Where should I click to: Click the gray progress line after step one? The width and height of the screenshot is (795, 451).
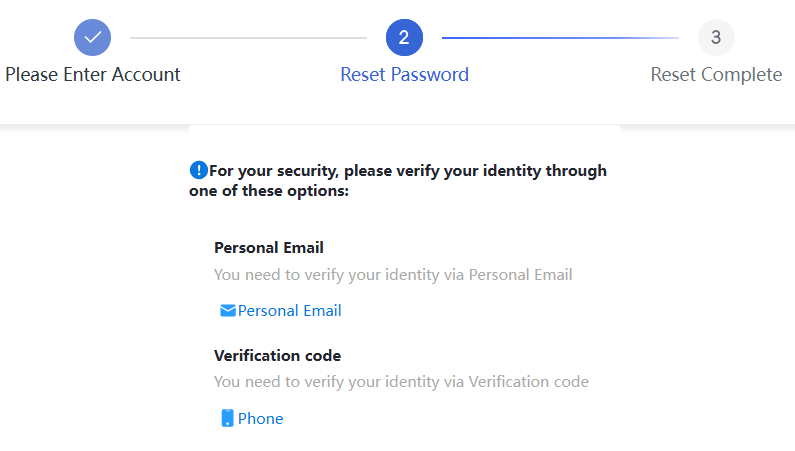[248, 38]
